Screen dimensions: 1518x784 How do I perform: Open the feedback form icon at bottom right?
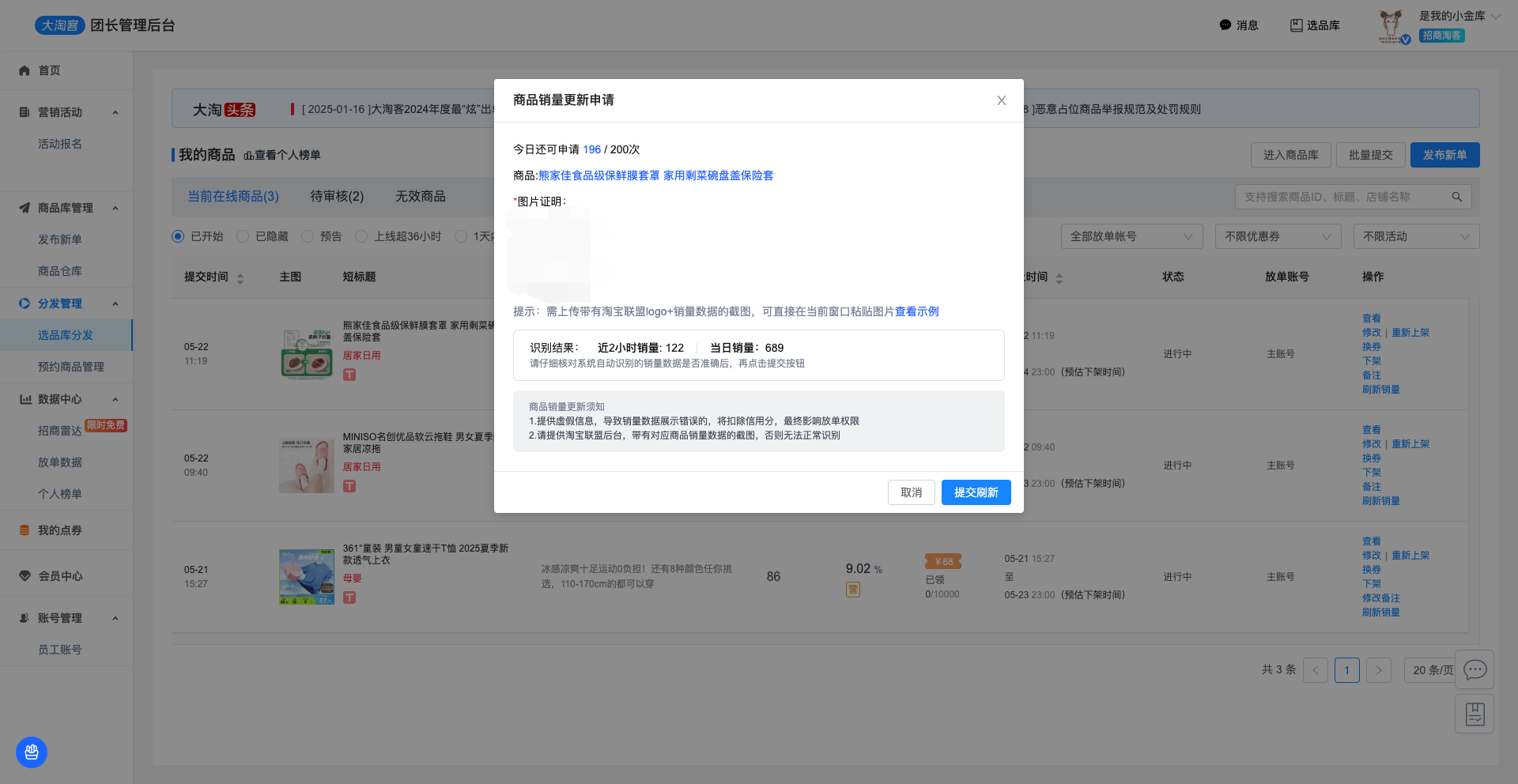1475,714
